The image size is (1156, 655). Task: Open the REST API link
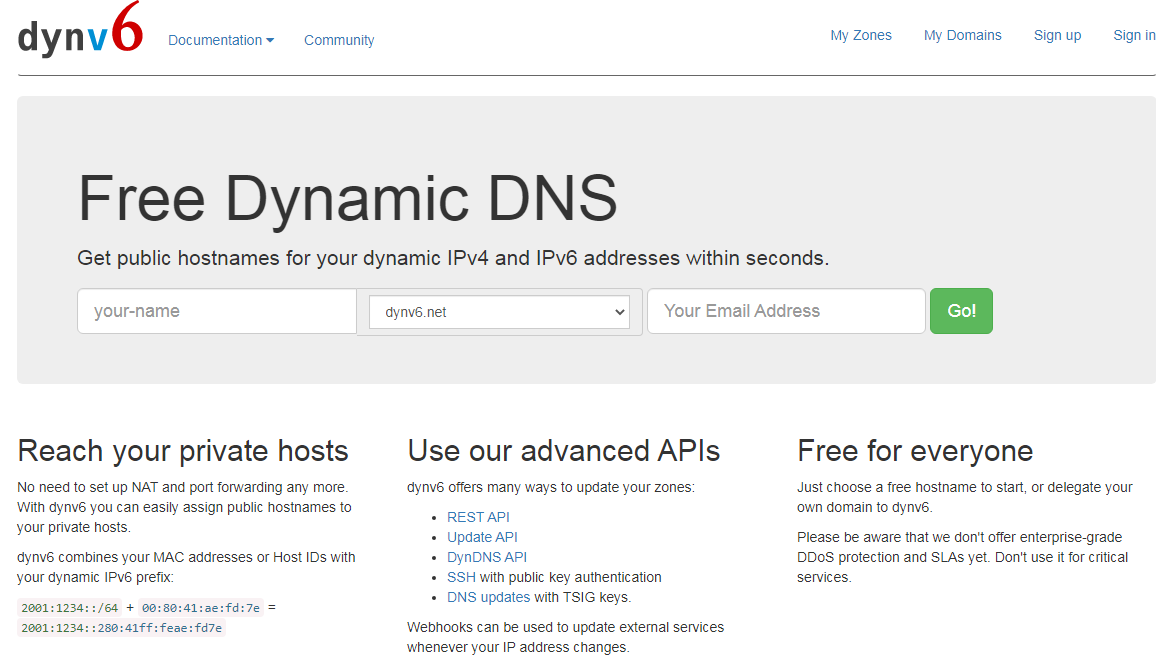pyautogui.click(x=478, y=517)
